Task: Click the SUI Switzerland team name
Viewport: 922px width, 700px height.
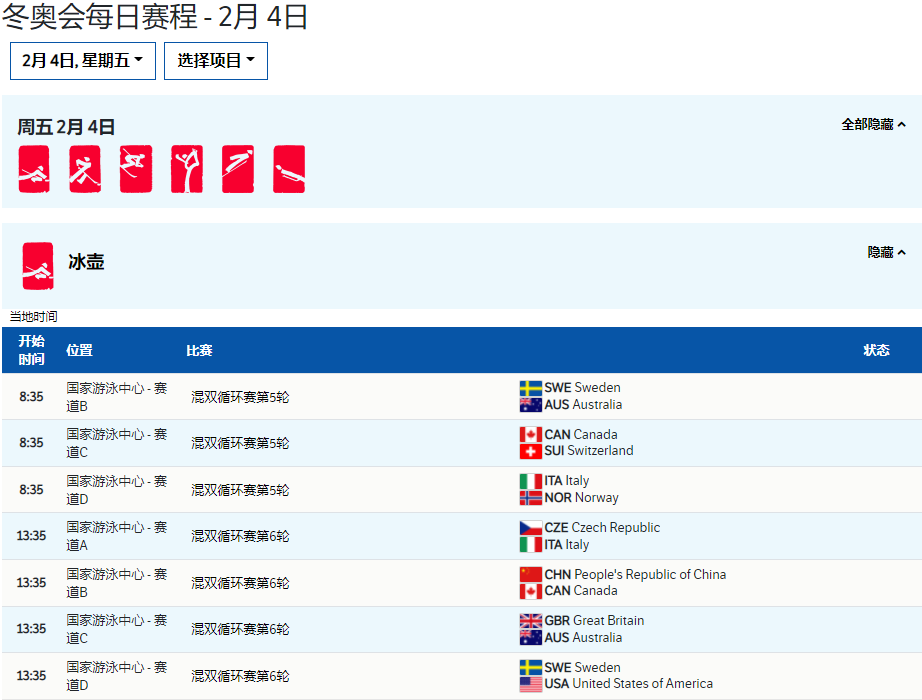Action: [x=588, y=451]
